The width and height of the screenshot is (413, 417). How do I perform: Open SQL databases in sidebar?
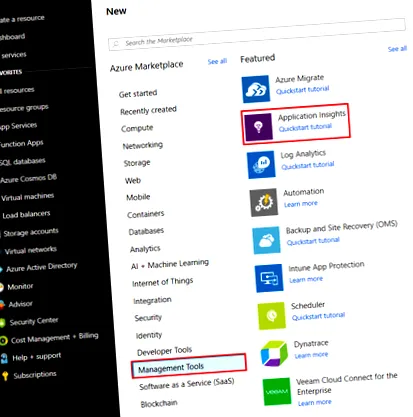click(x=23, y=162)
